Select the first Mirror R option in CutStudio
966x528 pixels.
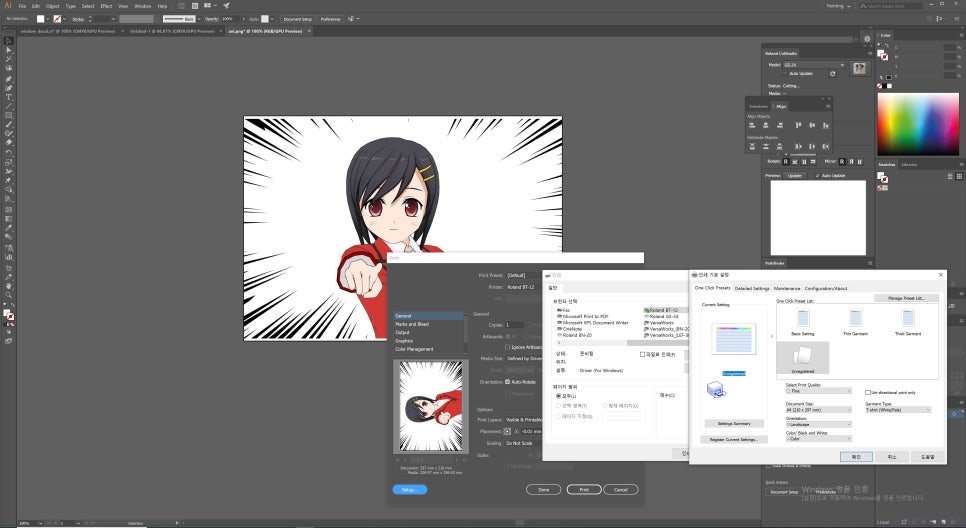842,161
